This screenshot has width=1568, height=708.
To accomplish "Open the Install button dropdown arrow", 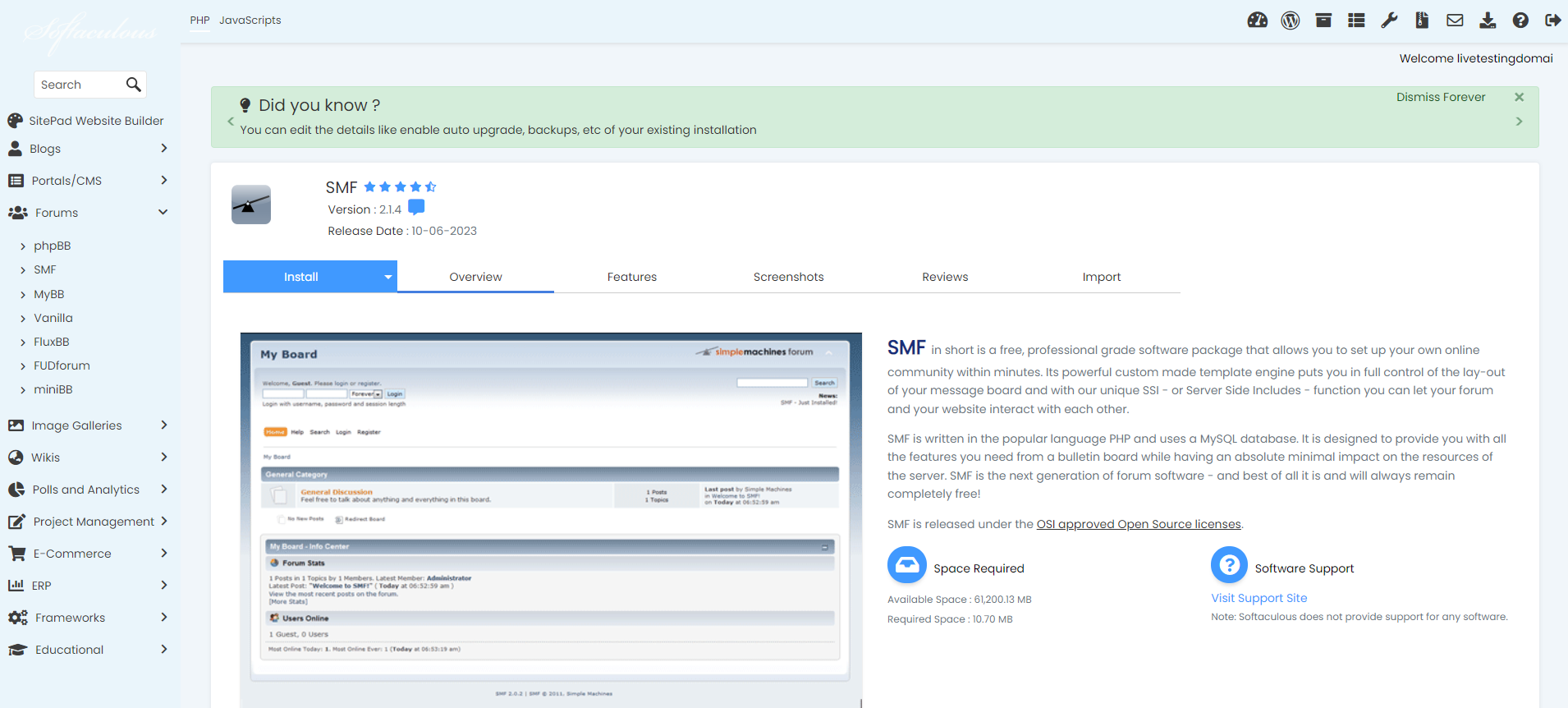I will pos(388,277).
